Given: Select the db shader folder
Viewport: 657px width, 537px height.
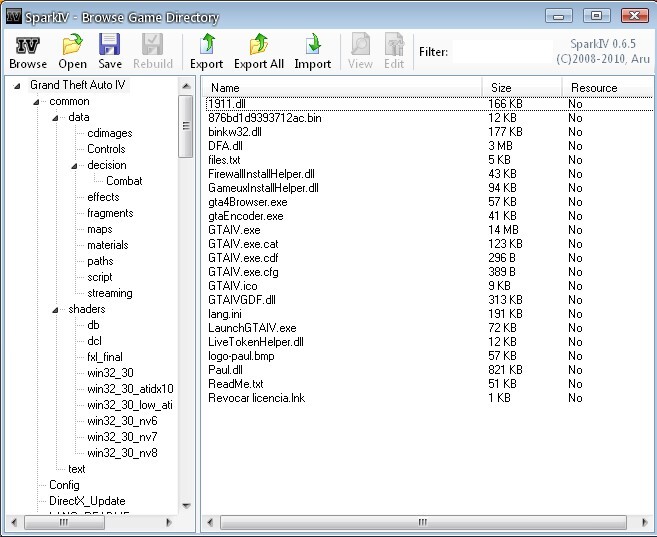Looking at the screenshot, I should click(x=93, y=325).
